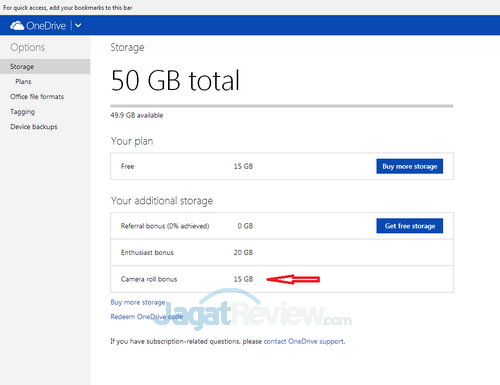The width and height of the screenshot is (500, 385).
Task: Click the contact OneDrive support link
Action: click(304, 341)
